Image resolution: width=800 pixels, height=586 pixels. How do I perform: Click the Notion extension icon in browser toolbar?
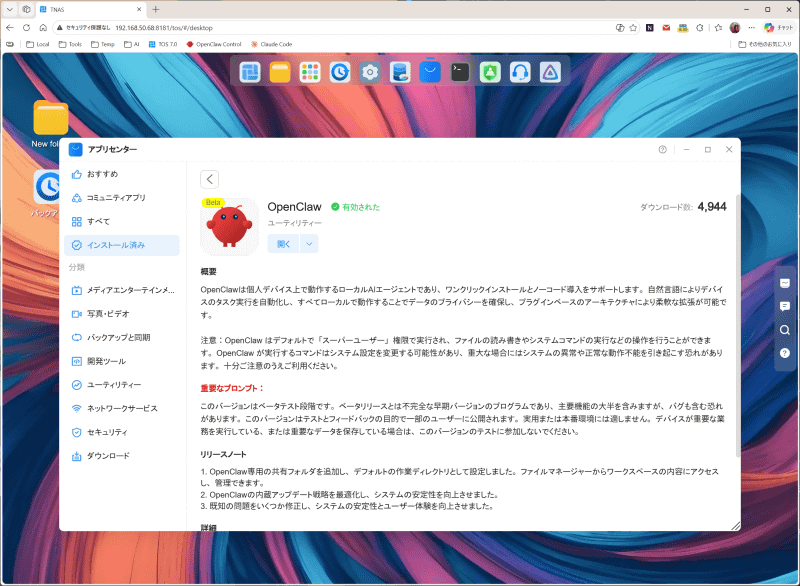(649, 28)
